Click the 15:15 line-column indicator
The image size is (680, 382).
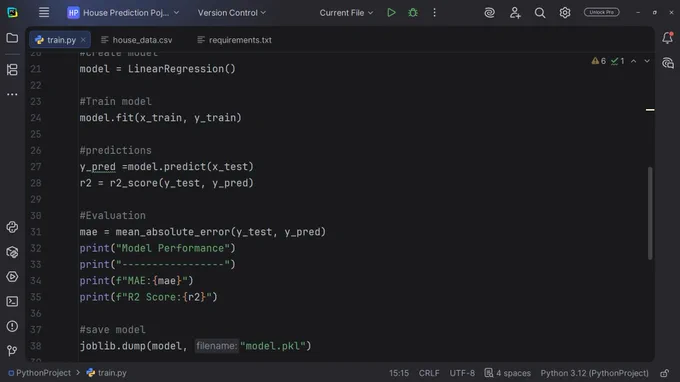(399, 373)
